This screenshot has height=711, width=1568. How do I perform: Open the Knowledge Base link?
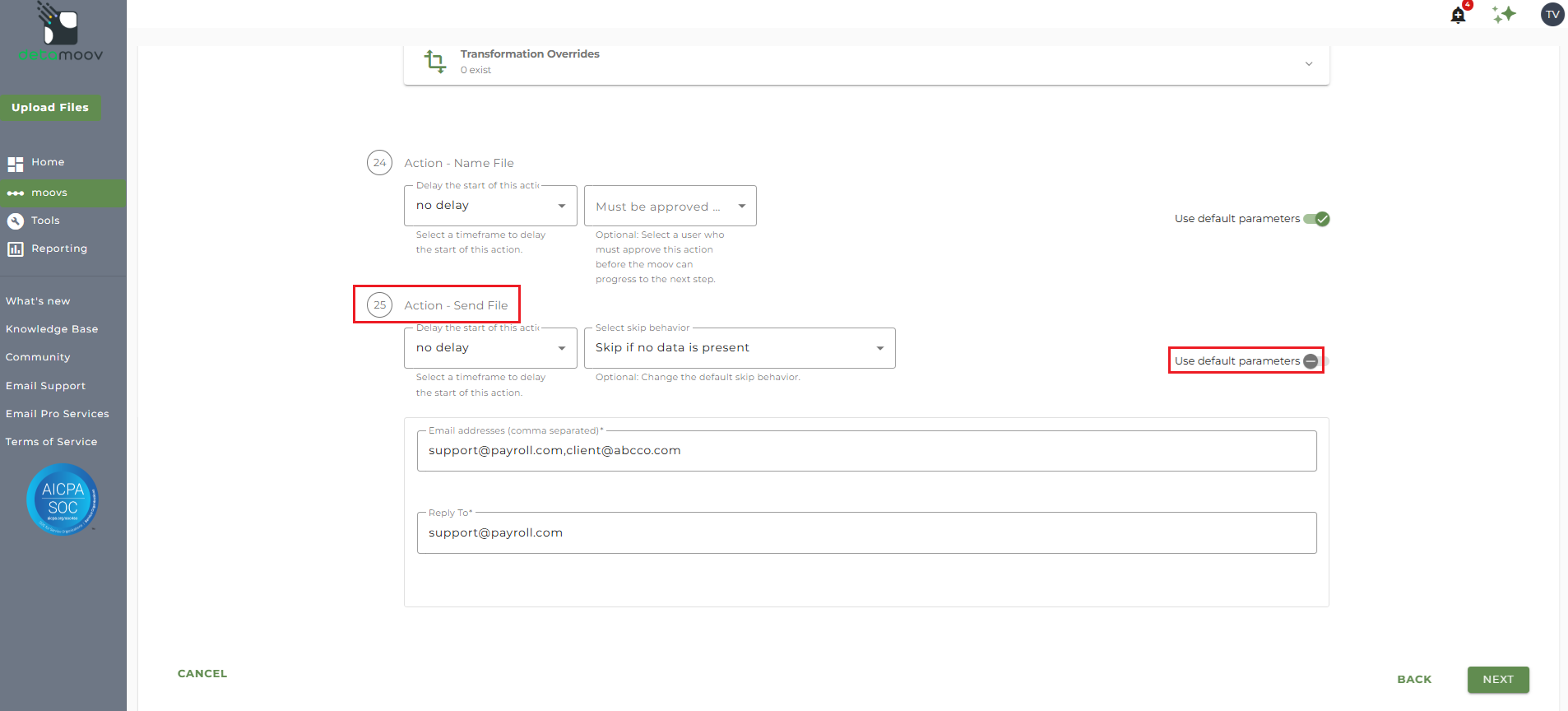pos(52,329)
